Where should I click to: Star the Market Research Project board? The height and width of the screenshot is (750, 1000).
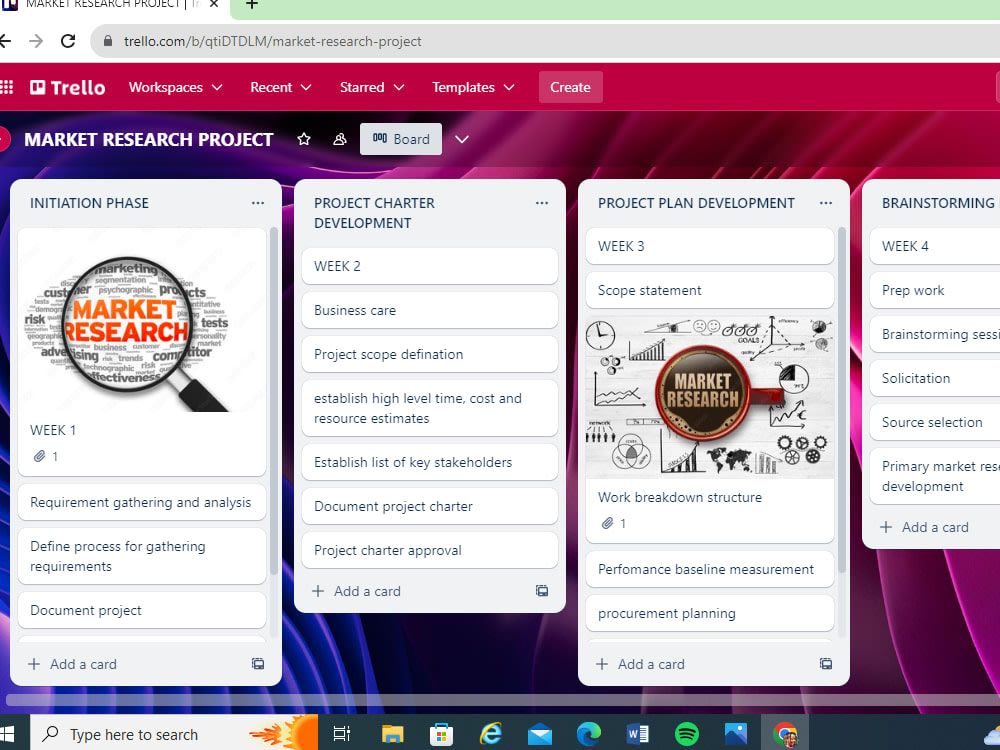click(304, 139)
